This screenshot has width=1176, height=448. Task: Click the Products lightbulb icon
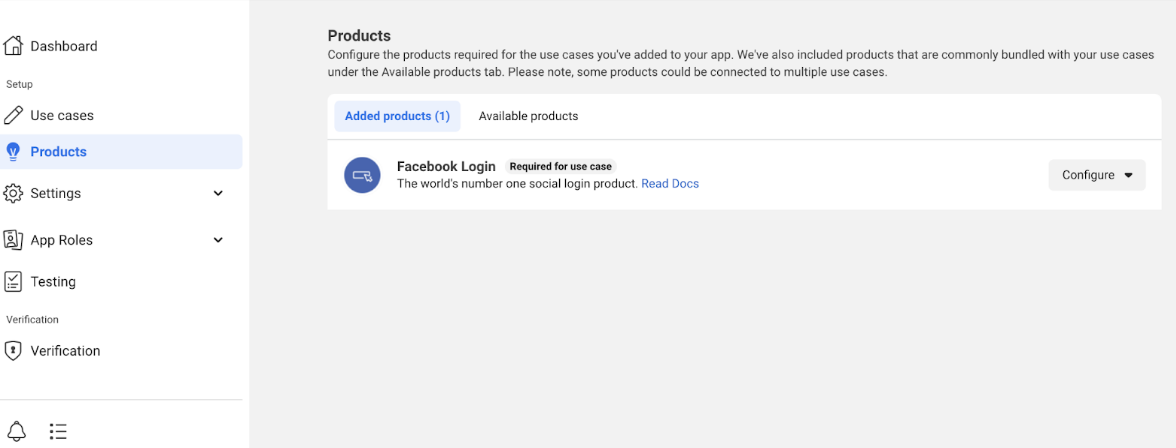coord(13,152)
